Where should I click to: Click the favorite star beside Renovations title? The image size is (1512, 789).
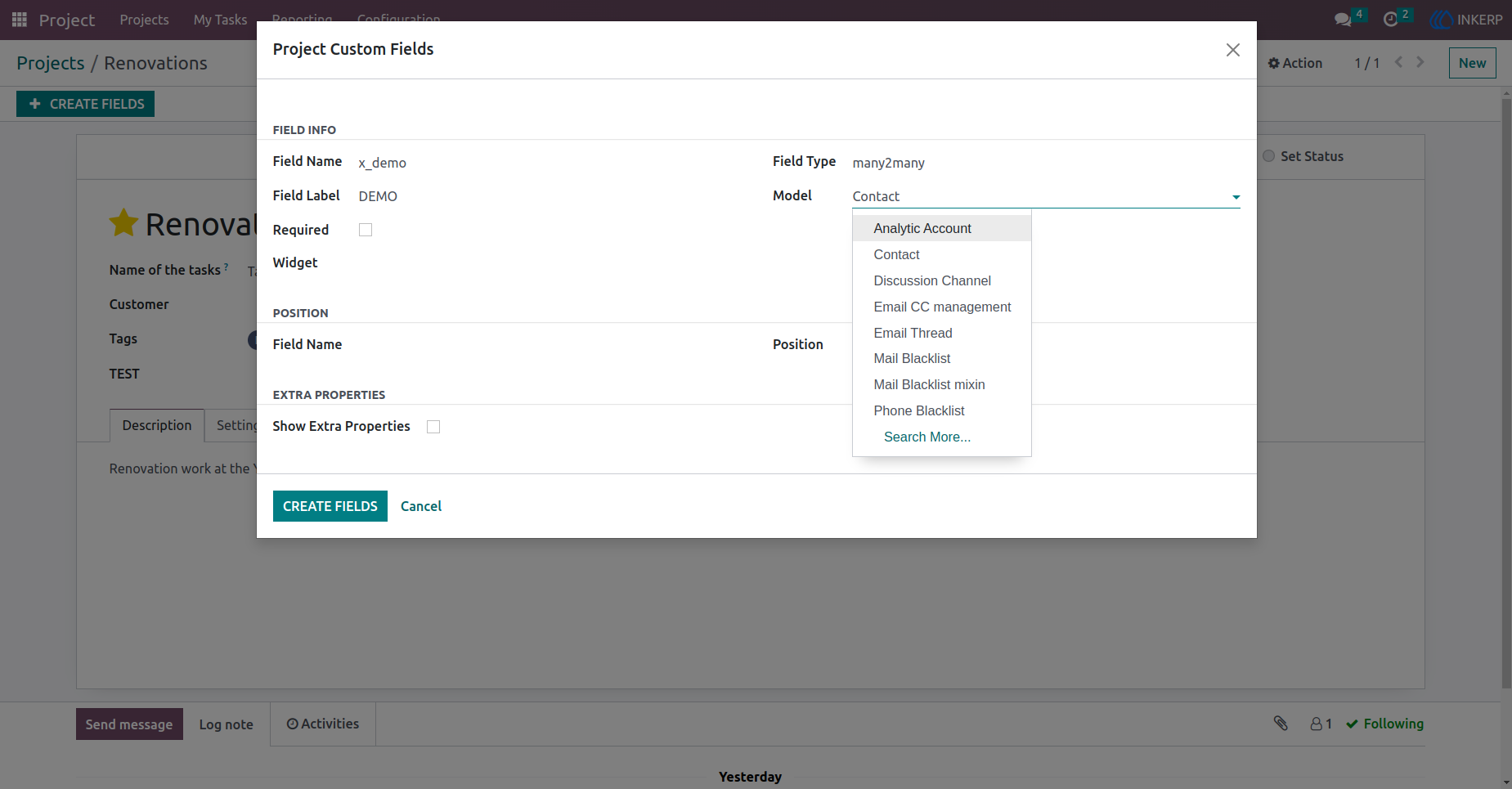click(123, 223)
